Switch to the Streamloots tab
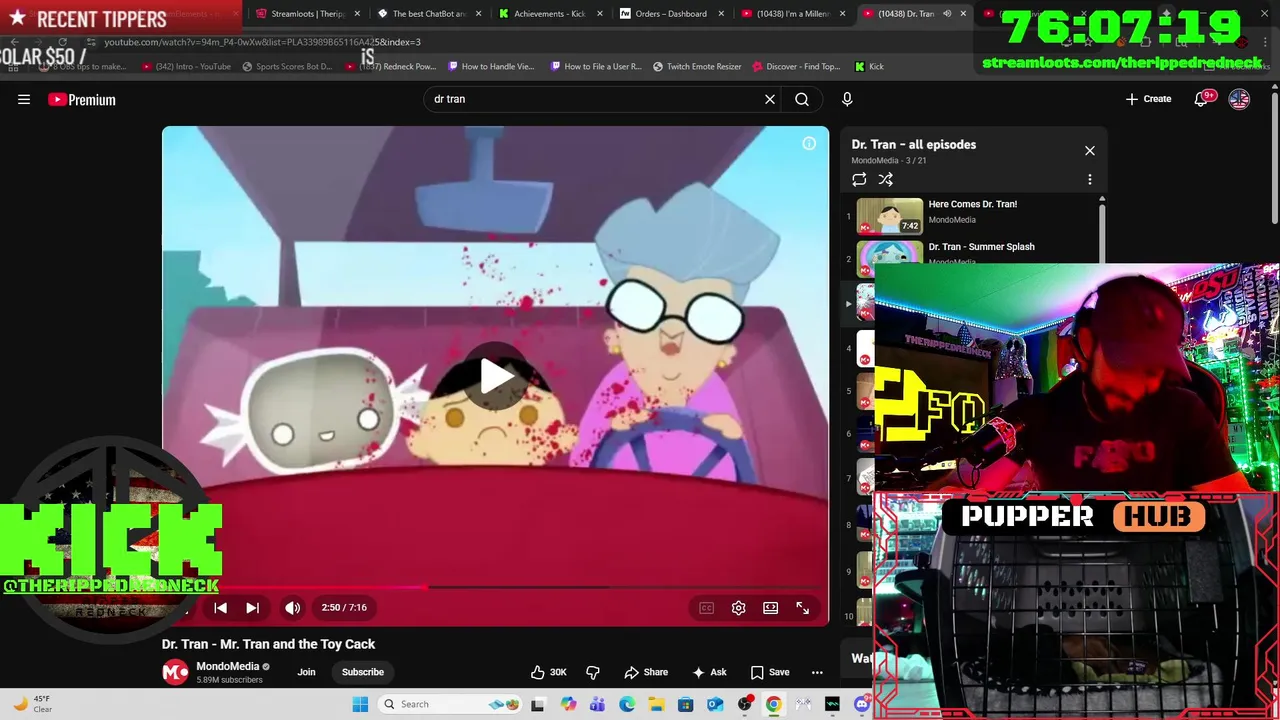The image size is (1280, 720). (x=307, y=14)
